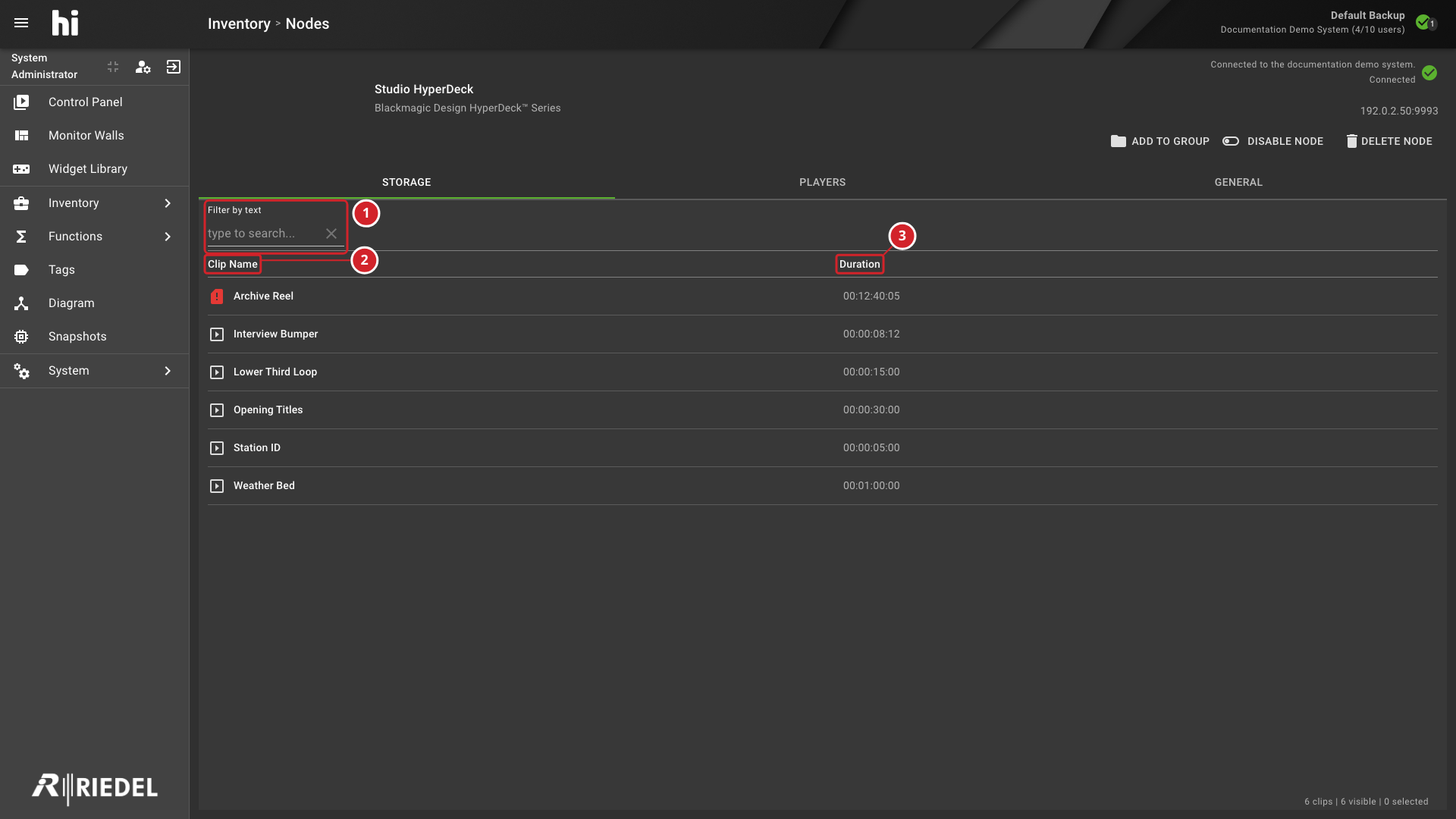Image resolution: width=1456 pixels, height=819 pixels.
Task: Click Delete Node button
Action: pos(1389,141)
